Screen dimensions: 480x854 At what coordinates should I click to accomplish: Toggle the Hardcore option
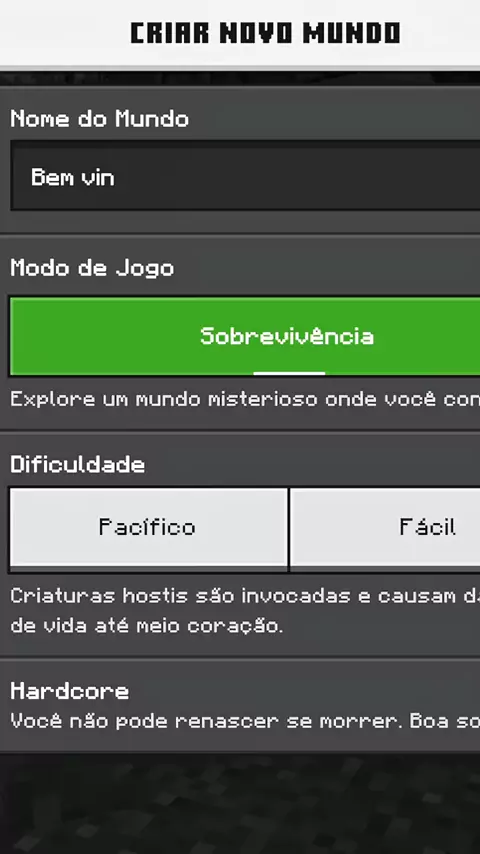pos(240,706)
